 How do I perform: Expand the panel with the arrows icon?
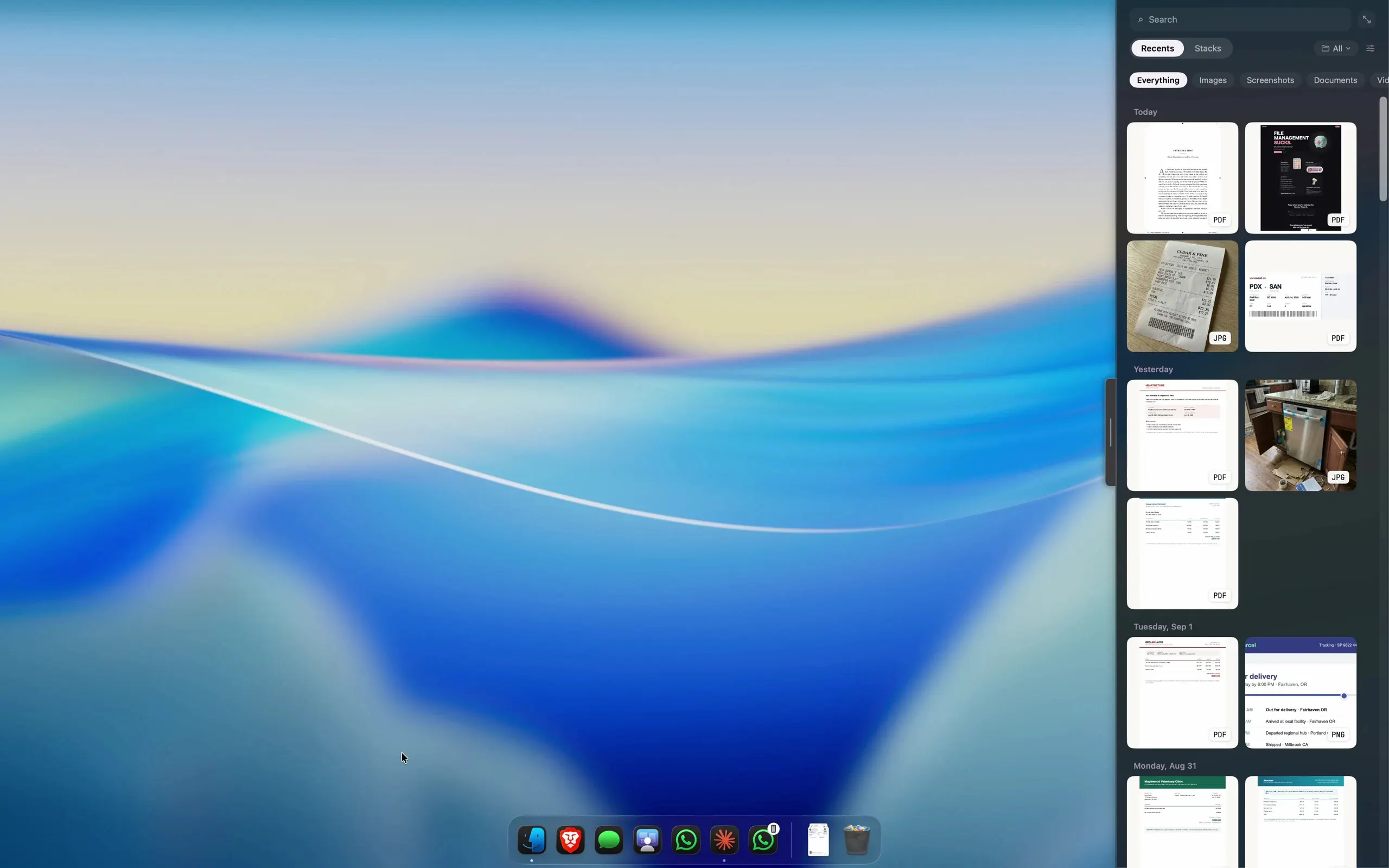click(1367, 20)
